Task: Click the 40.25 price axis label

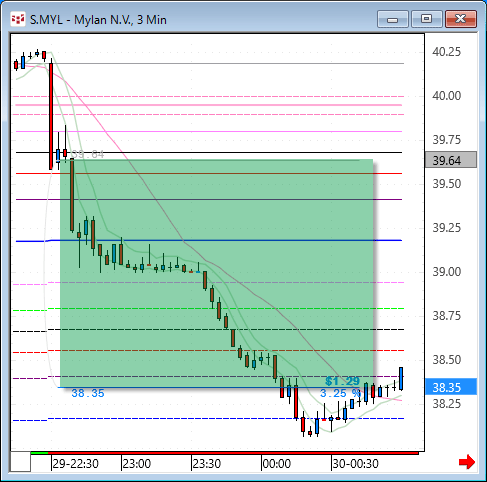Action: coord(447,52)
